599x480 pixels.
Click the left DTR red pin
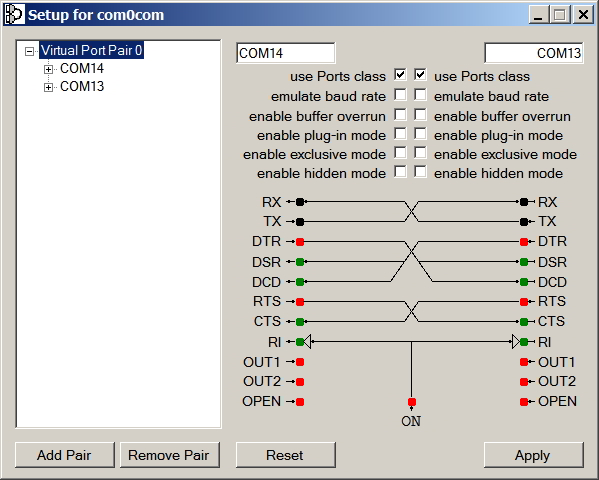(x=300, y=242)
